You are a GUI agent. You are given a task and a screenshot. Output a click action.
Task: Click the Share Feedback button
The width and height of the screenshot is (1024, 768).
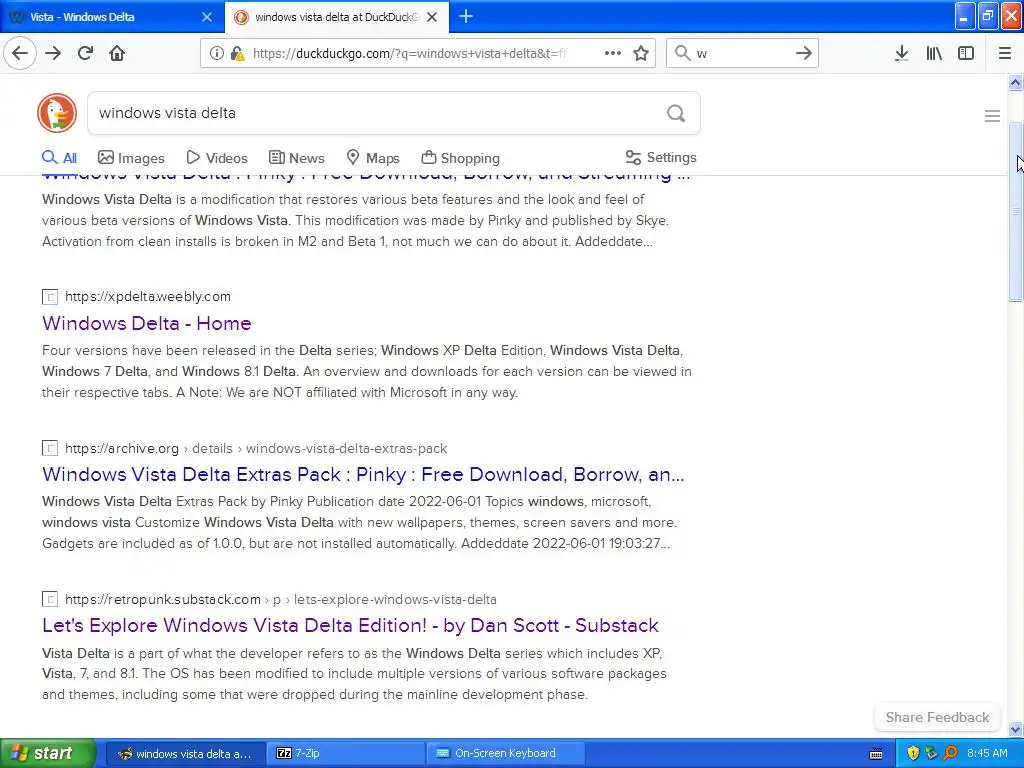point(937,717)
